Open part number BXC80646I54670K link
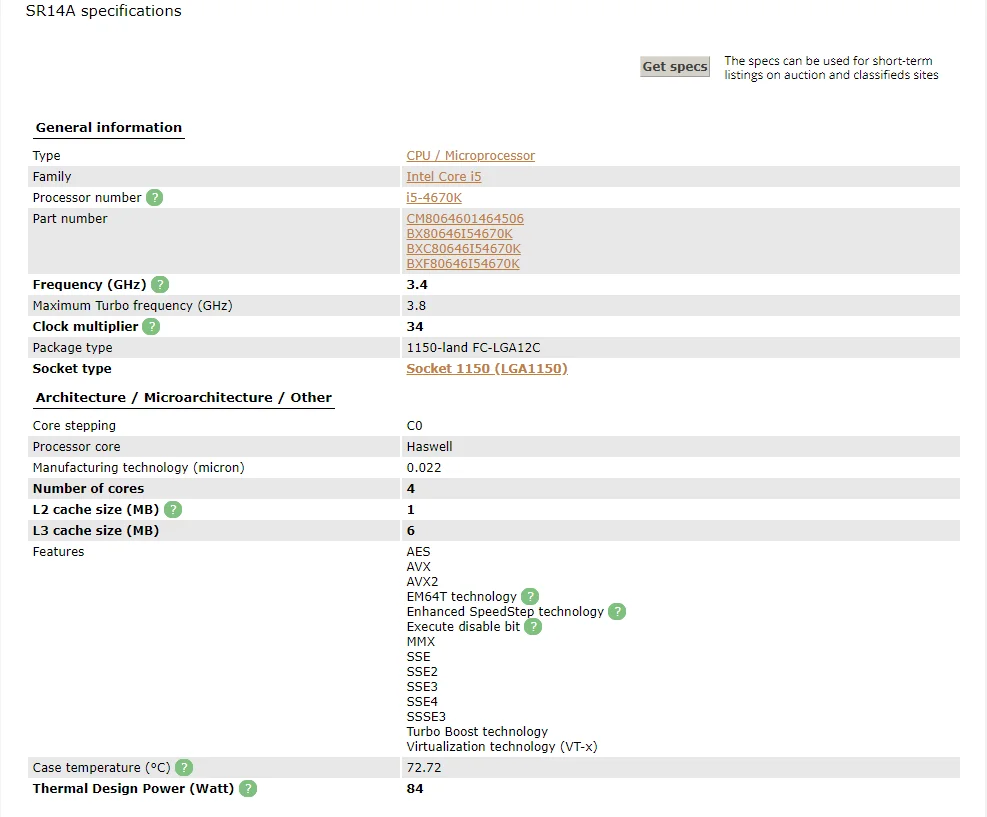Screen dimensions: 987x817 point(464,249)
